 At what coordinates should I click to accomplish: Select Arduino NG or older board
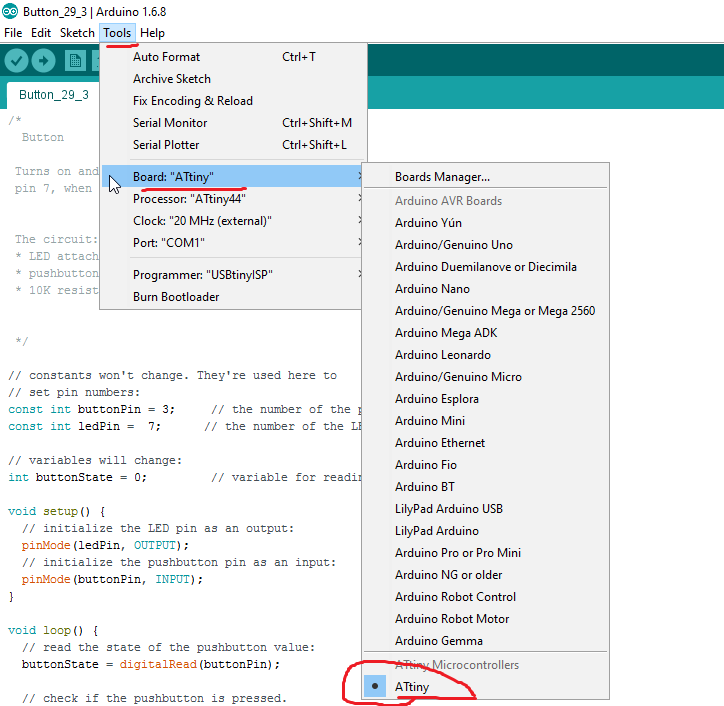485,575
